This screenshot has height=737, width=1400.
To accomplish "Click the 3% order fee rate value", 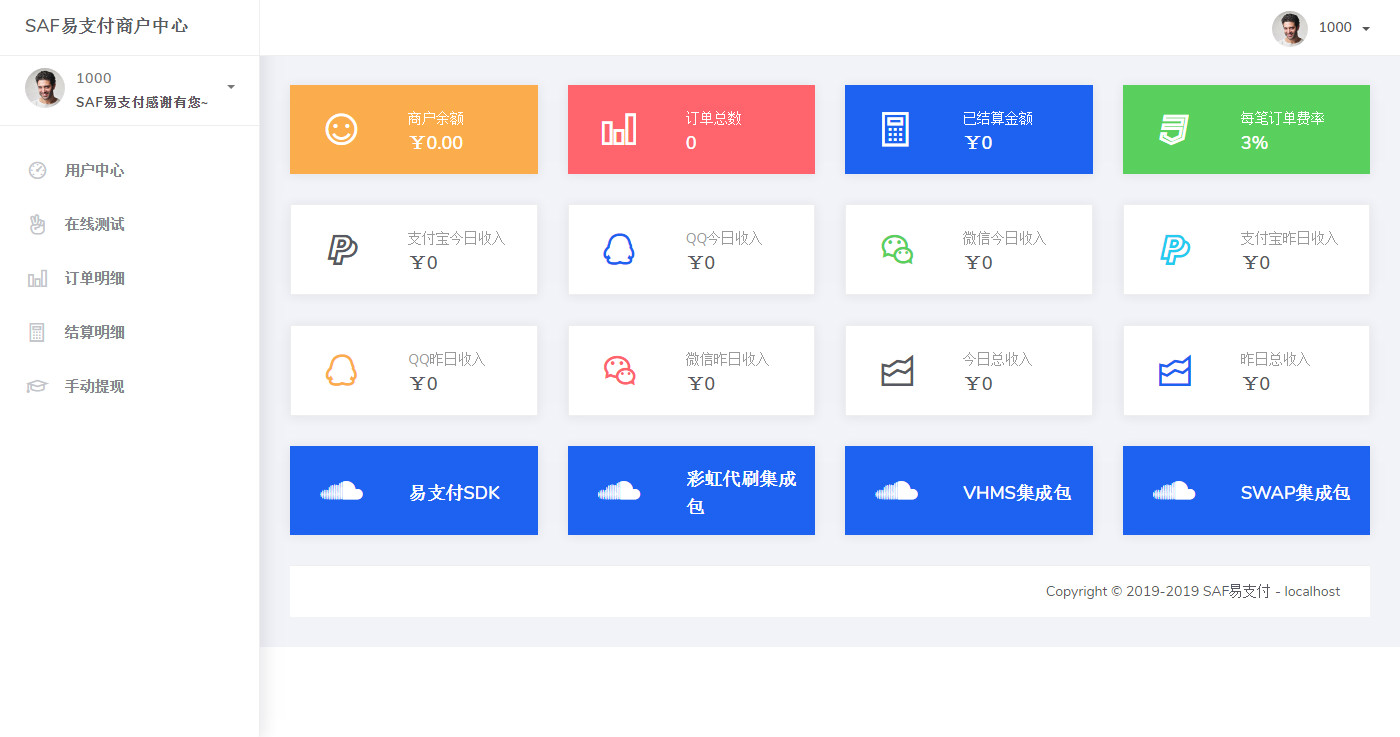I will point(1254,143).
